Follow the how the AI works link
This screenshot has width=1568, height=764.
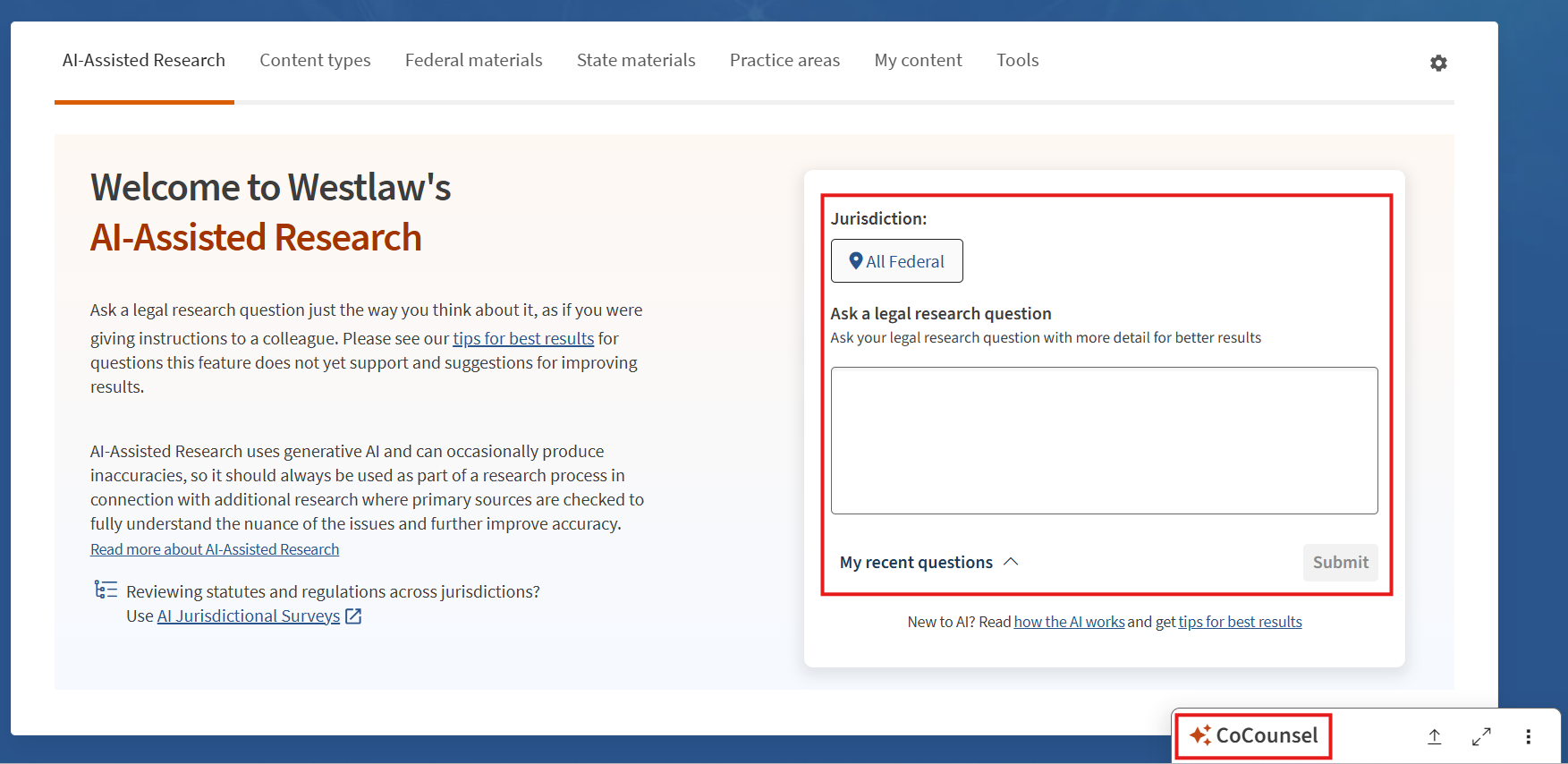1069,622
